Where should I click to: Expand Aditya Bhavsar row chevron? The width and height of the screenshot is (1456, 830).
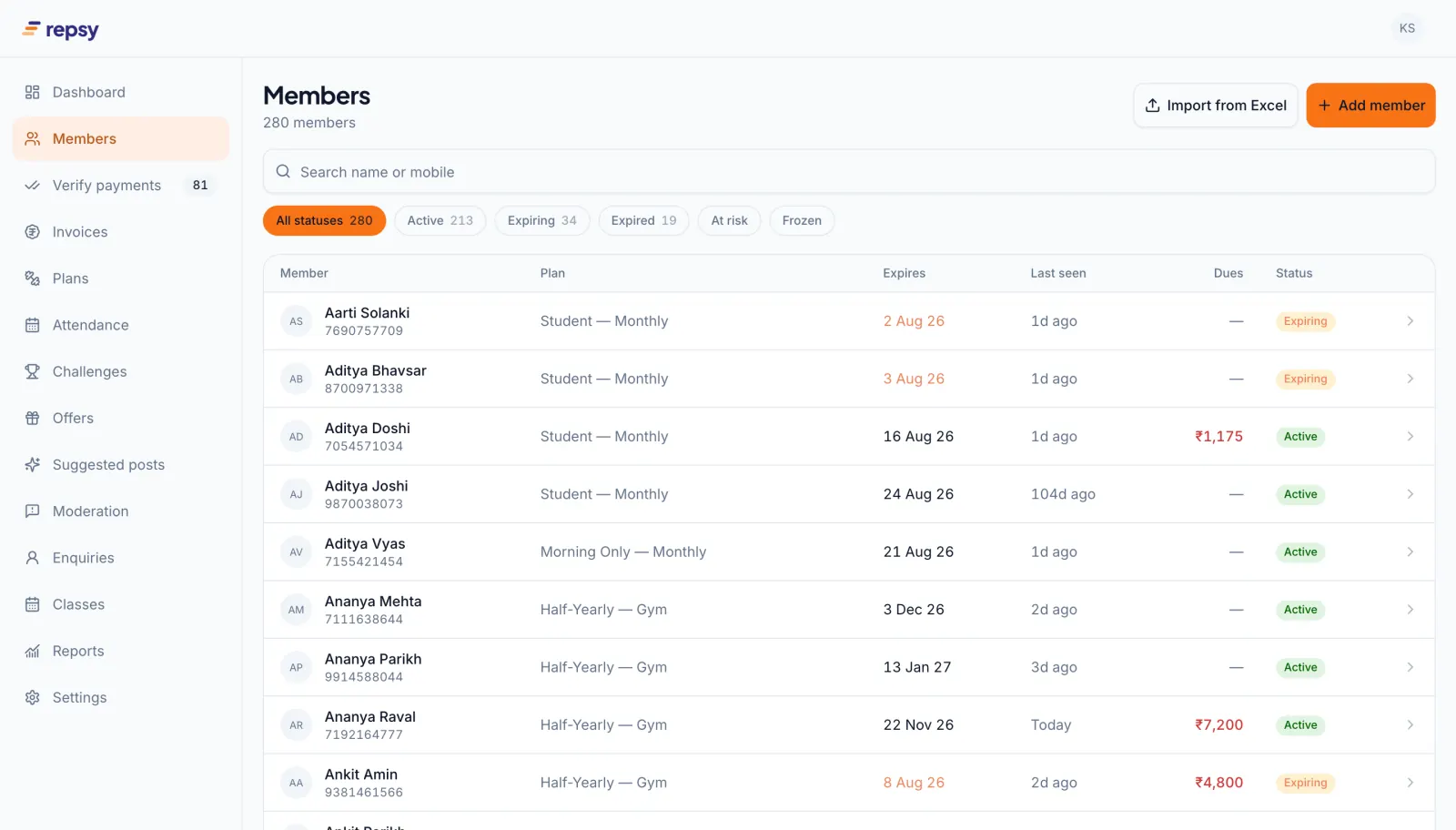coord(1410,379)
